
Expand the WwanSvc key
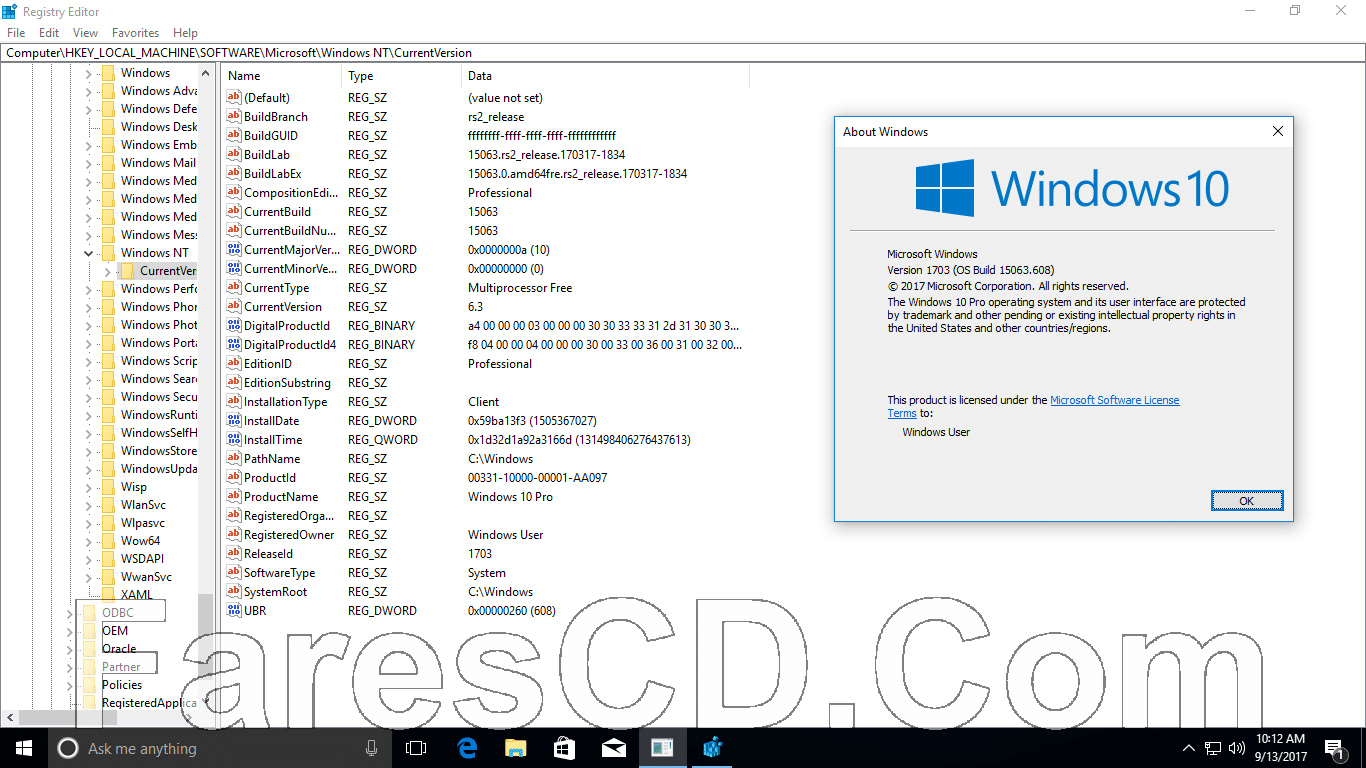(88, 577)
